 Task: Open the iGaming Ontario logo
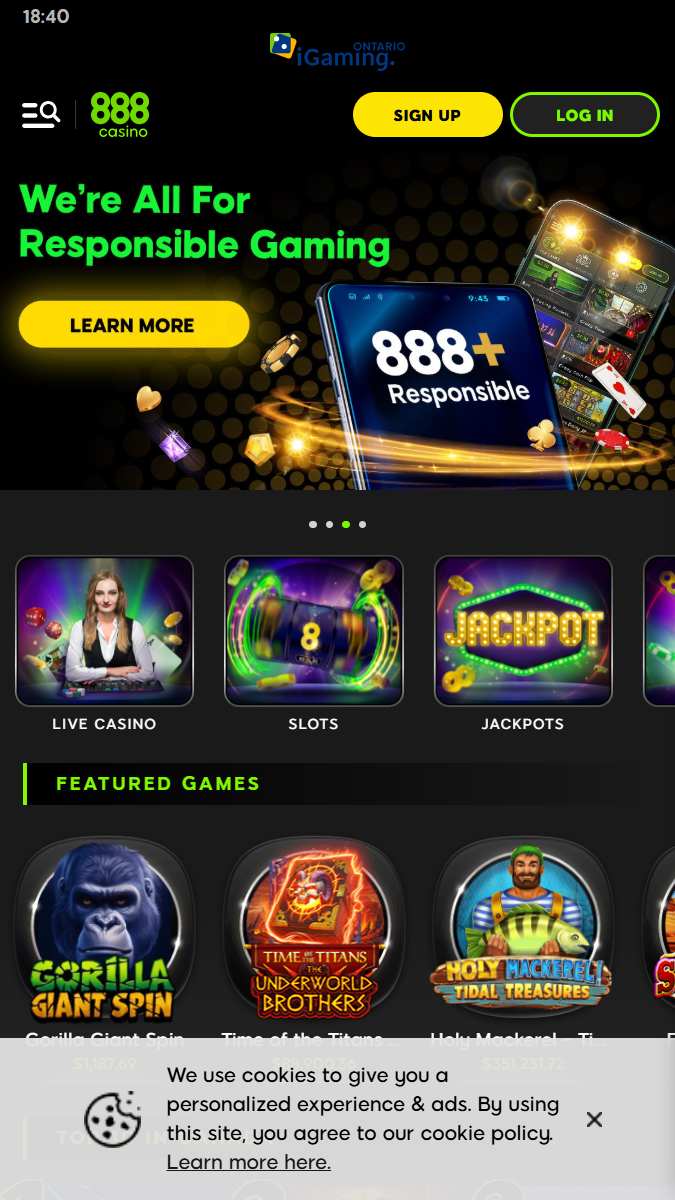[x=337, y=52]
